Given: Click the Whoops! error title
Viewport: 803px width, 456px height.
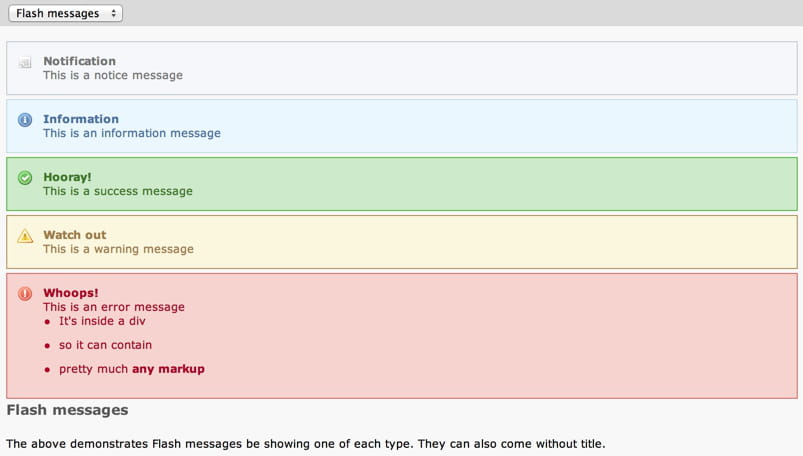Looking at the screenshot, I should [x=70, y=293].
